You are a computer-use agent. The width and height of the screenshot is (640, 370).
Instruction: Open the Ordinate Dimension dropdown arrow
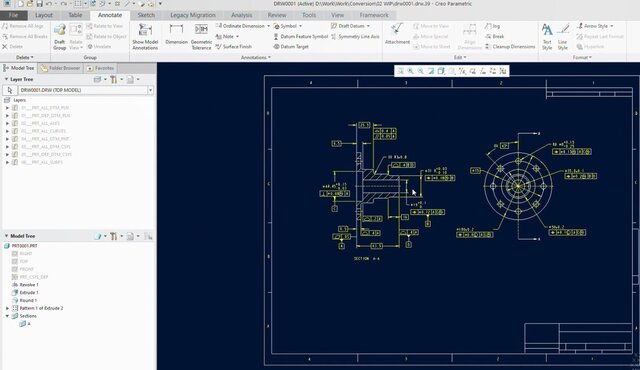point(268,26)
